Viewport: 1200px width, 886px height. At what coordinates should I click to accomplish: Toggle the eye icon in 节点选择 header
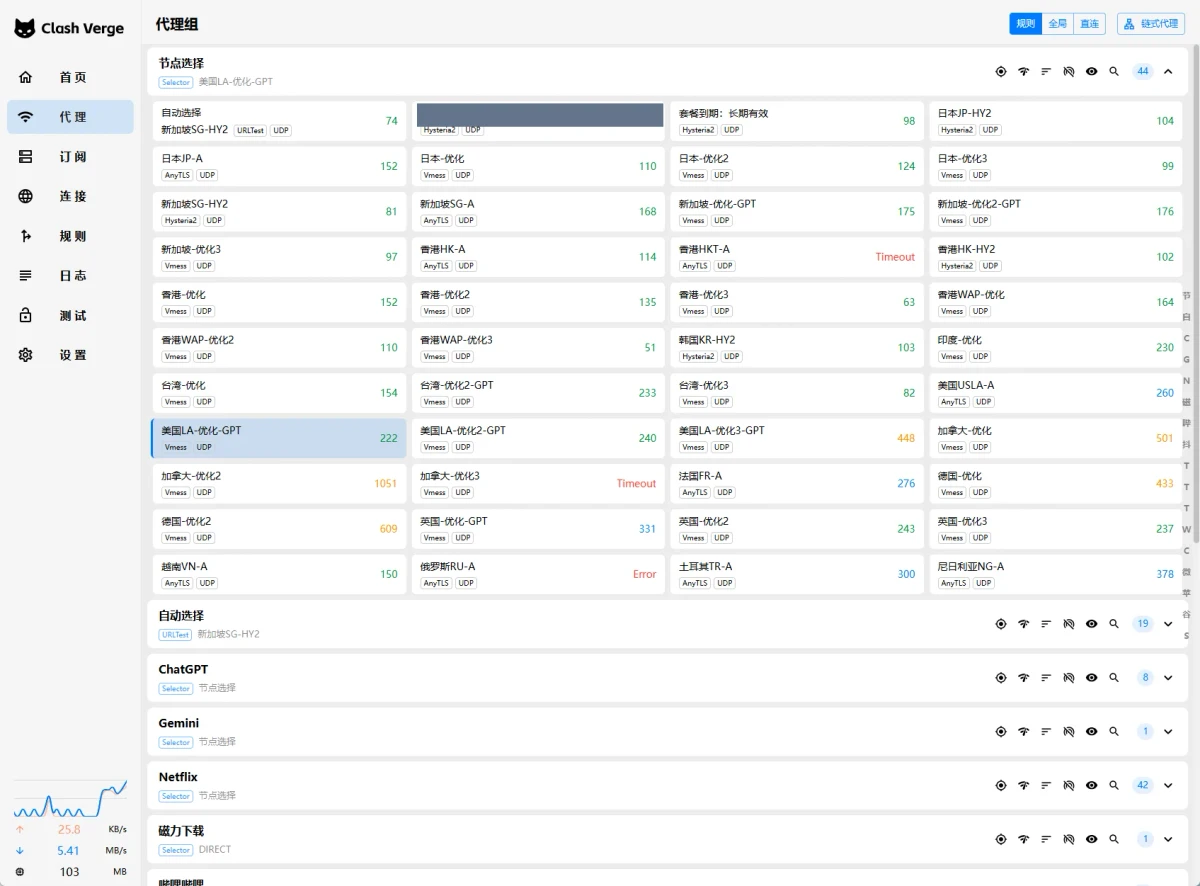pyautogui.click(x=1091, y=71)
